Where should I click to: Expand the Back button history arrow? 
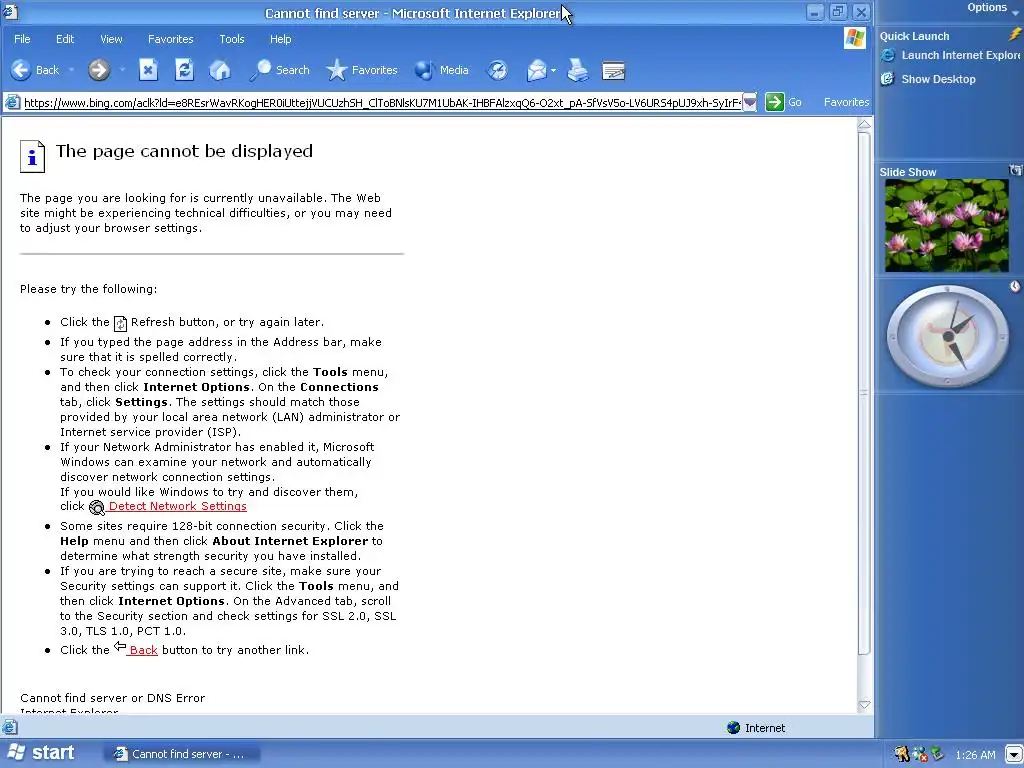click(71, 70)
